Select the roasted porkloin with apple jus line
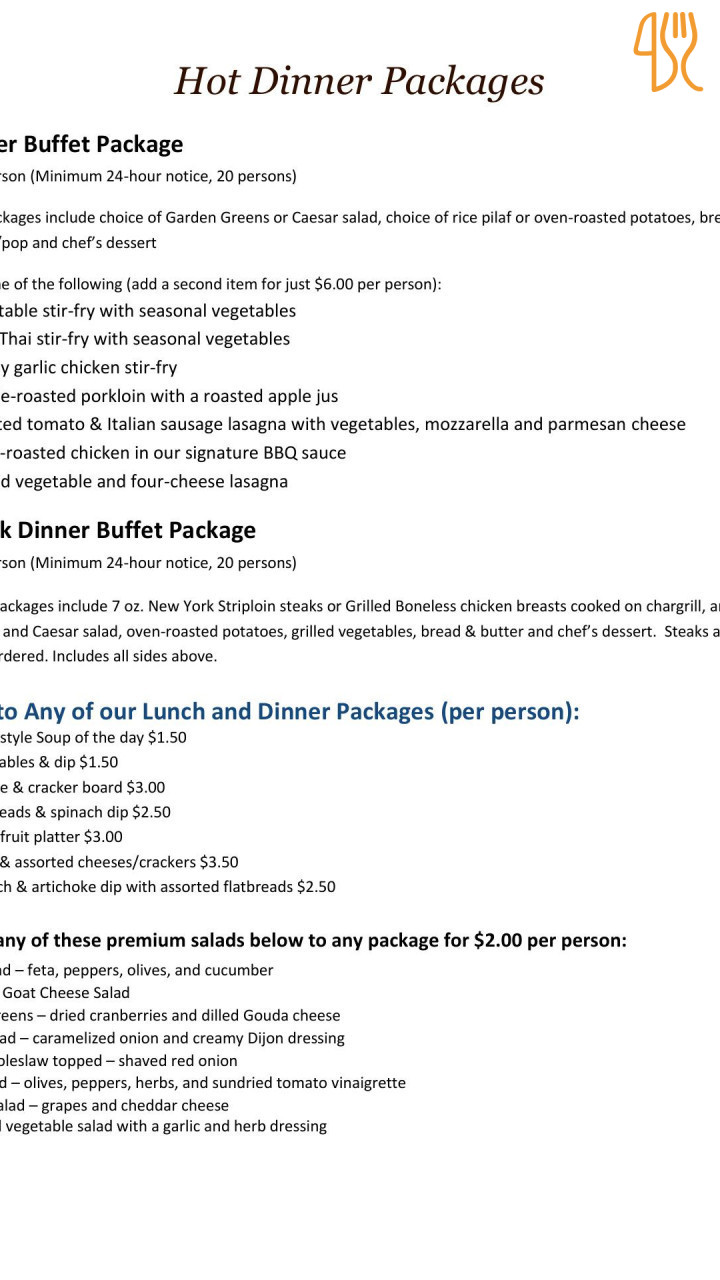Image resolution: width=720 pixels, height=1280 pixels. pyautogui.click(x=169, y=396)
